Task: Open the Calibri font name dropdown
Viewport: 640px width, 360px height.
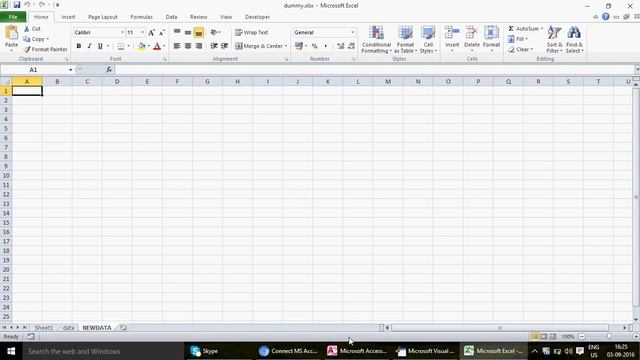Action: coord(122,32)
